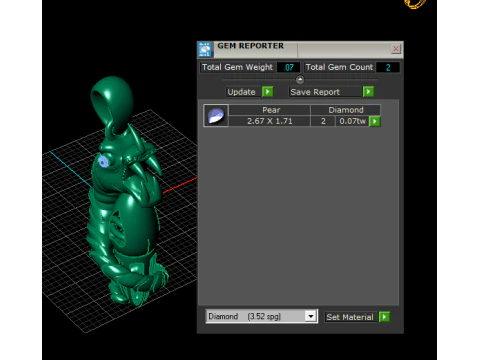Select the blue pear gem on the model
The height and width of the screenshot is (360, 480).
click(x=103, y=161)
